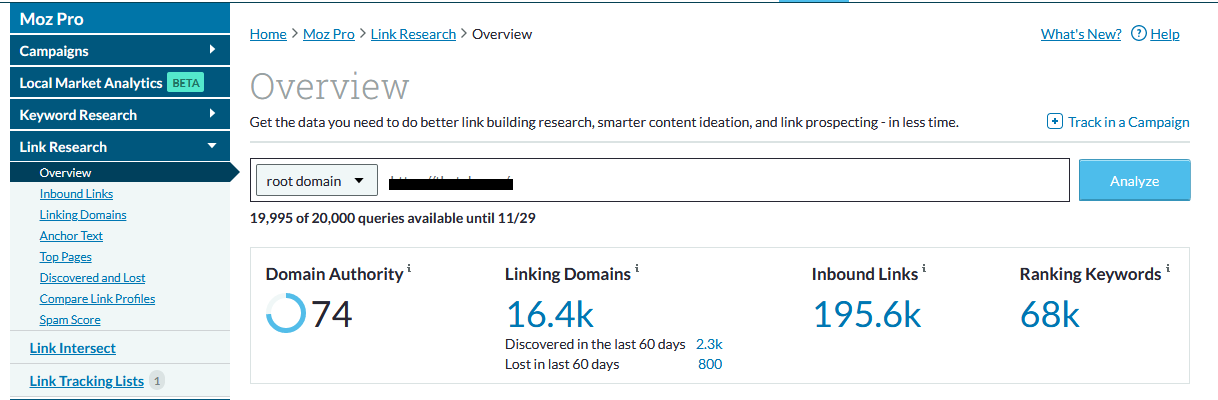Screen dimensions: 1218x400
Task: Click the info icon next to Ranking Keywords
Action: [1167, 269]
